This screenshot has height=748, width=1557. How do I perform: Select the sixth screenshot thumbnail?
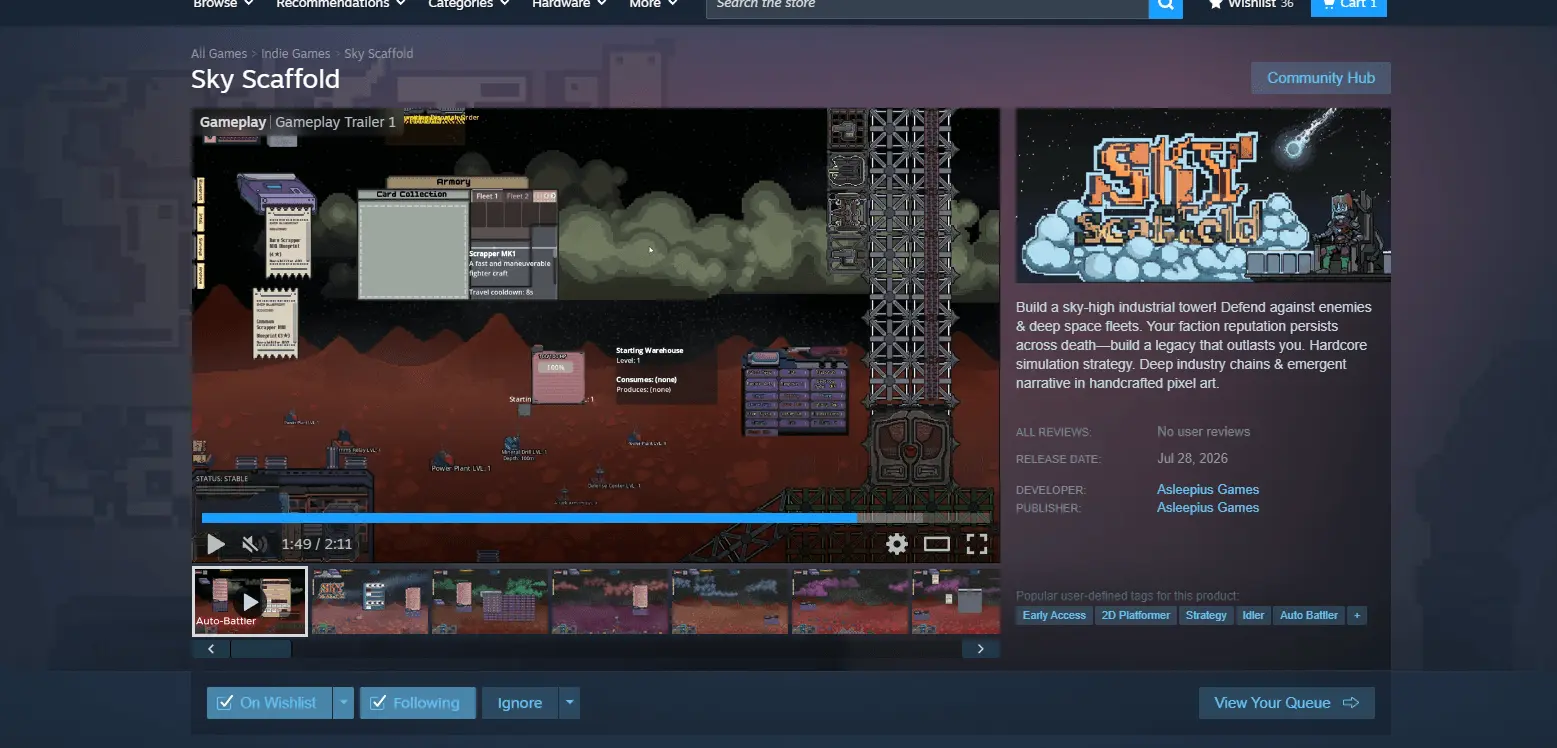(850, 602)
